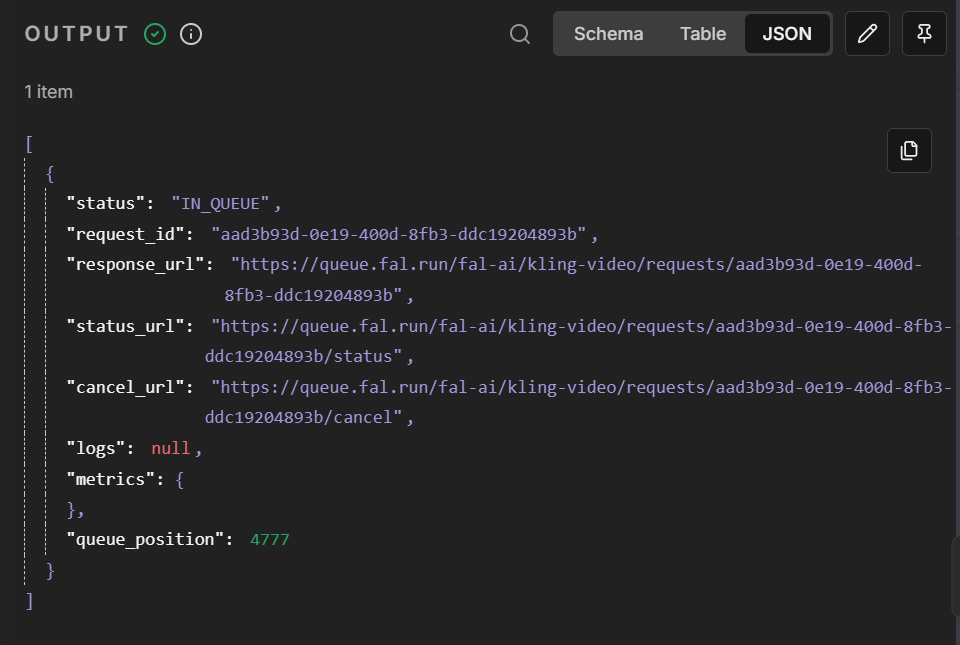Click the OUTPUT panel heading
Image resolution: width=960 pixels, height=645 pixels.
tap(77, 34)
